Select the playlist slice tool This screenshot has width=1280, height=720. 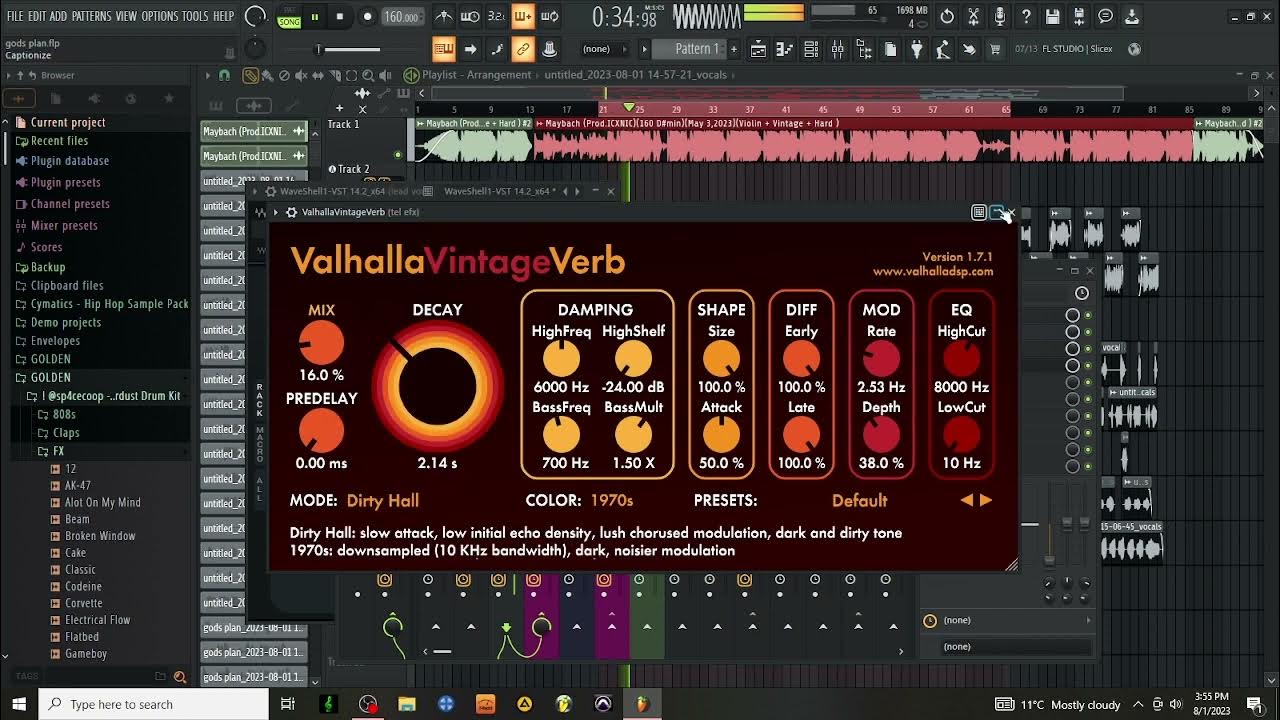coord(335,75)
